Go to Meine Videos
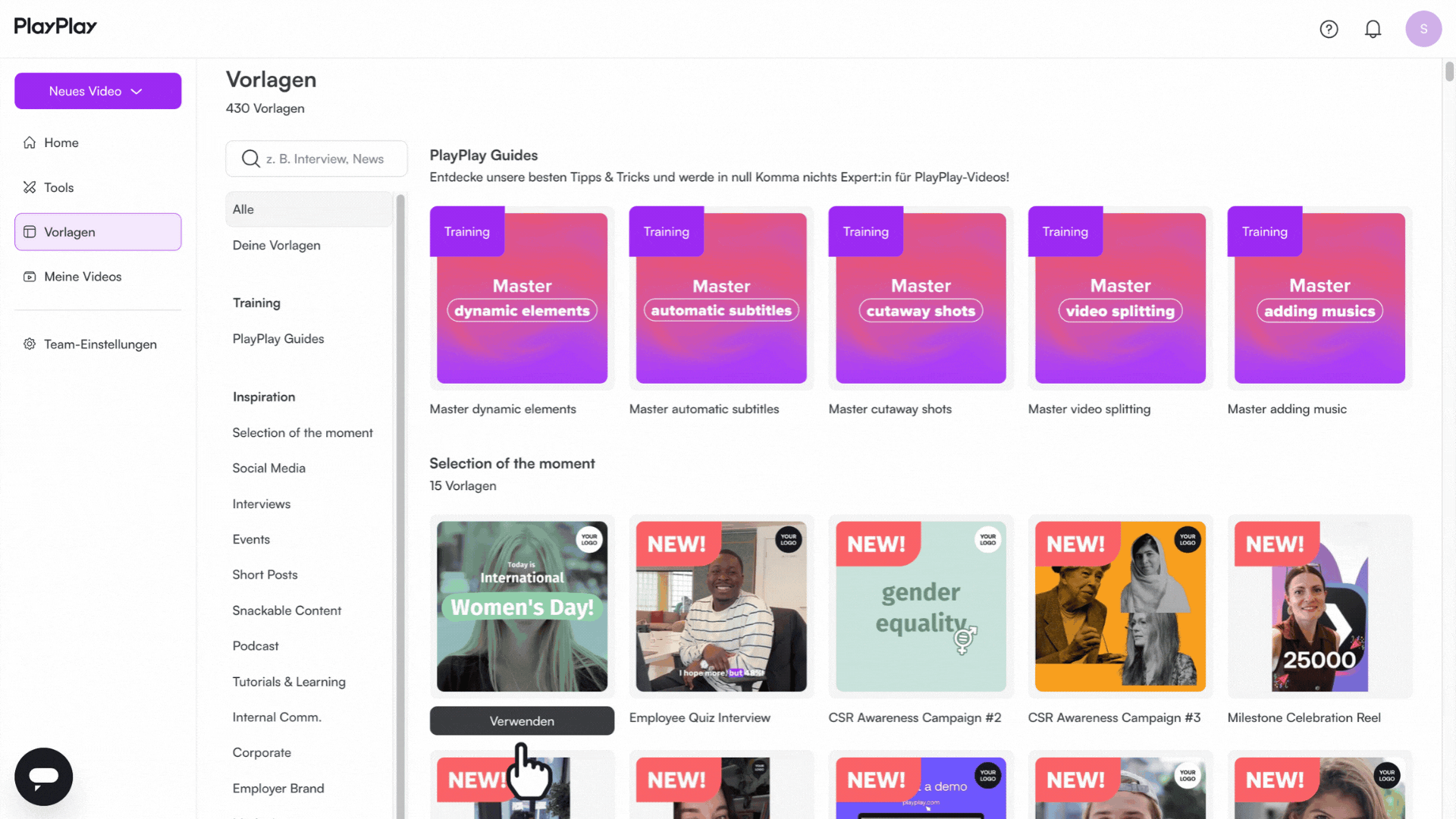Viewport: 1456px width, 819px height. [82, 277]
